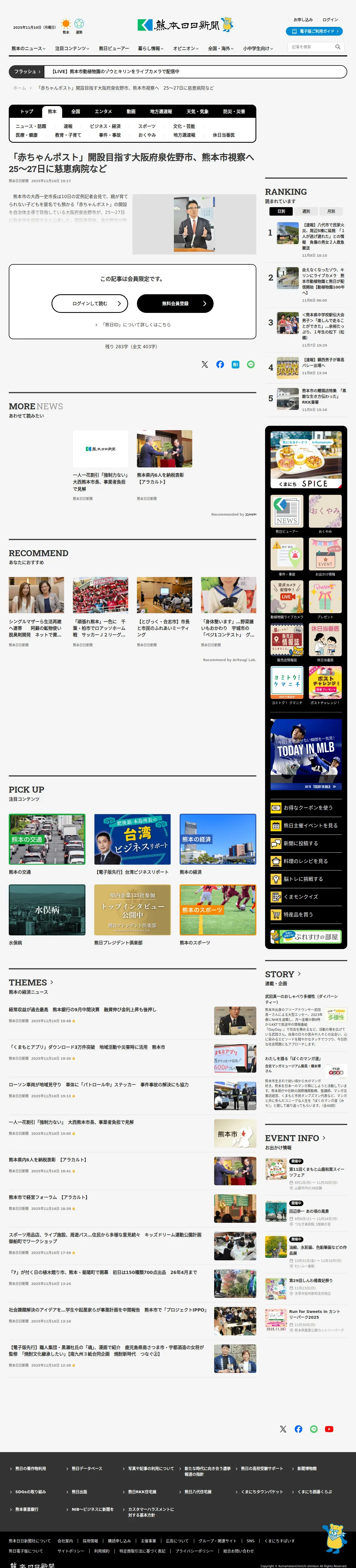
Task: Share the article on Facebook
Action: [220, 365]
